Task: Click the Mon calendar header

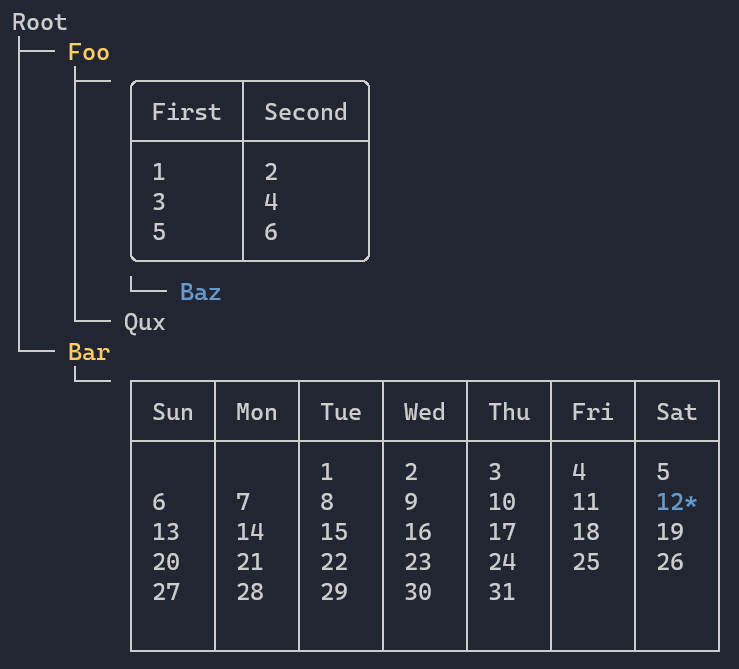Action: tap(257, 412)
